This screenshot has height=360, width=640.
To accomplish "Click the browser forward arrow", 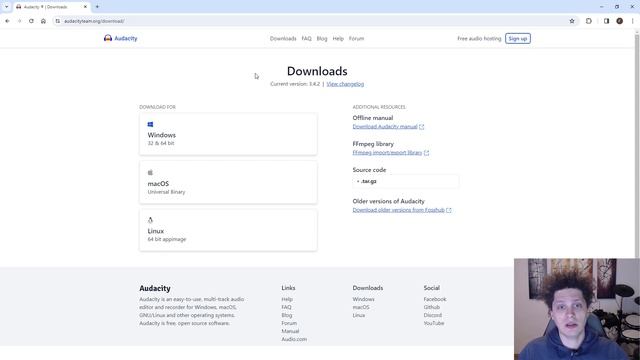I will (19, 21).
